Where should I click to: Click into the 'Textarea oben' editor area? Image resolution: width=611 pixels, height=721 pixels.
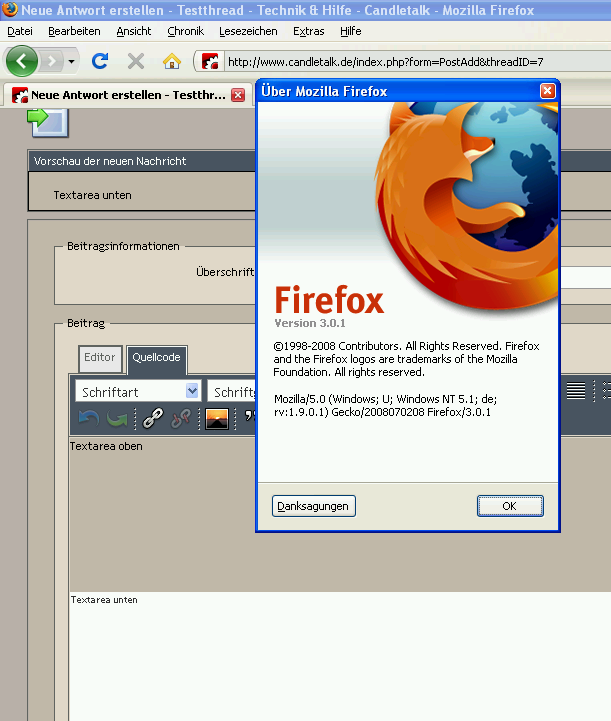click(162, 514)
